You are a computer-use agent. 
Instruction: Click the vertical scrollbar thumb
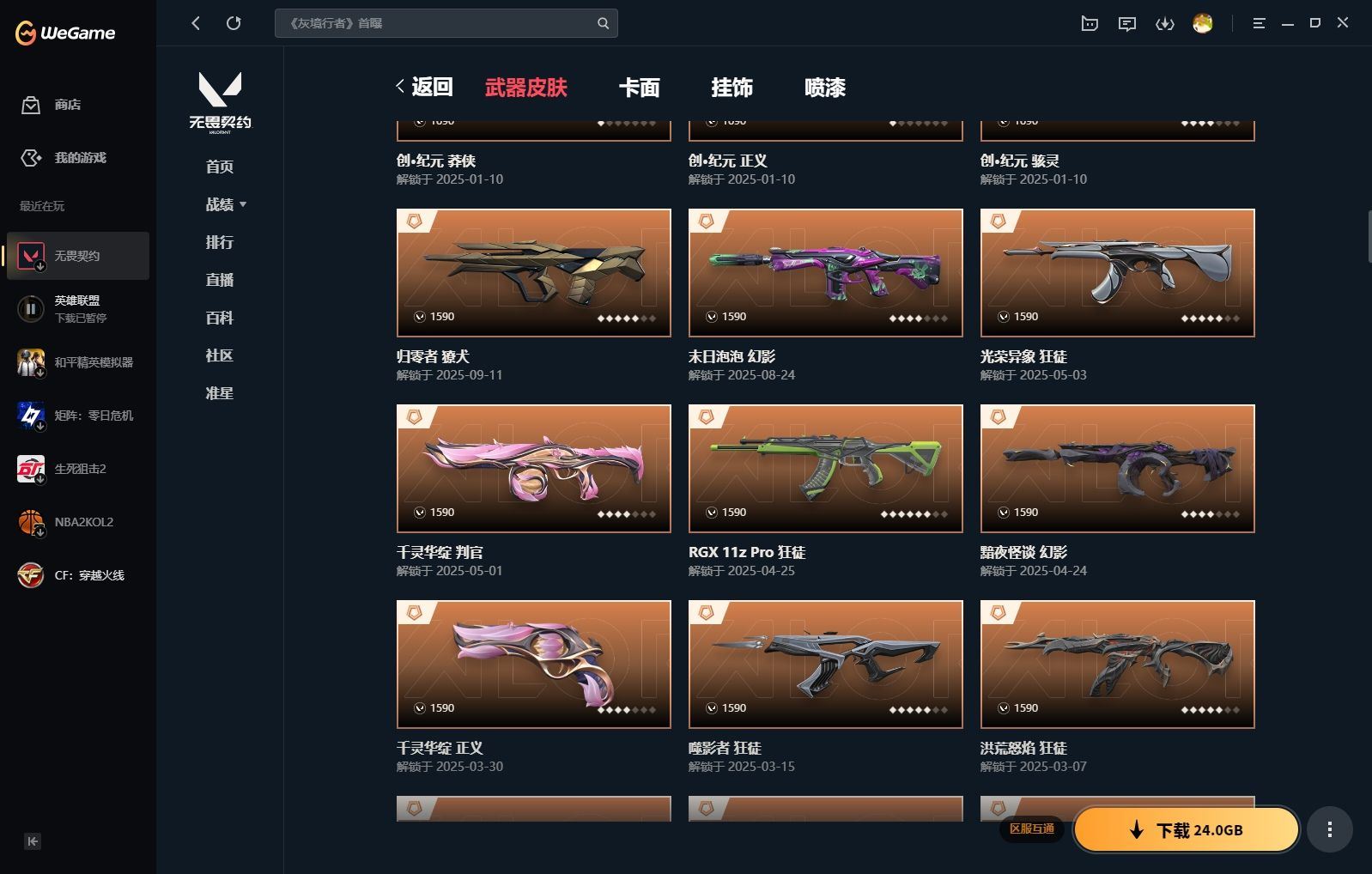(1369, 235)
